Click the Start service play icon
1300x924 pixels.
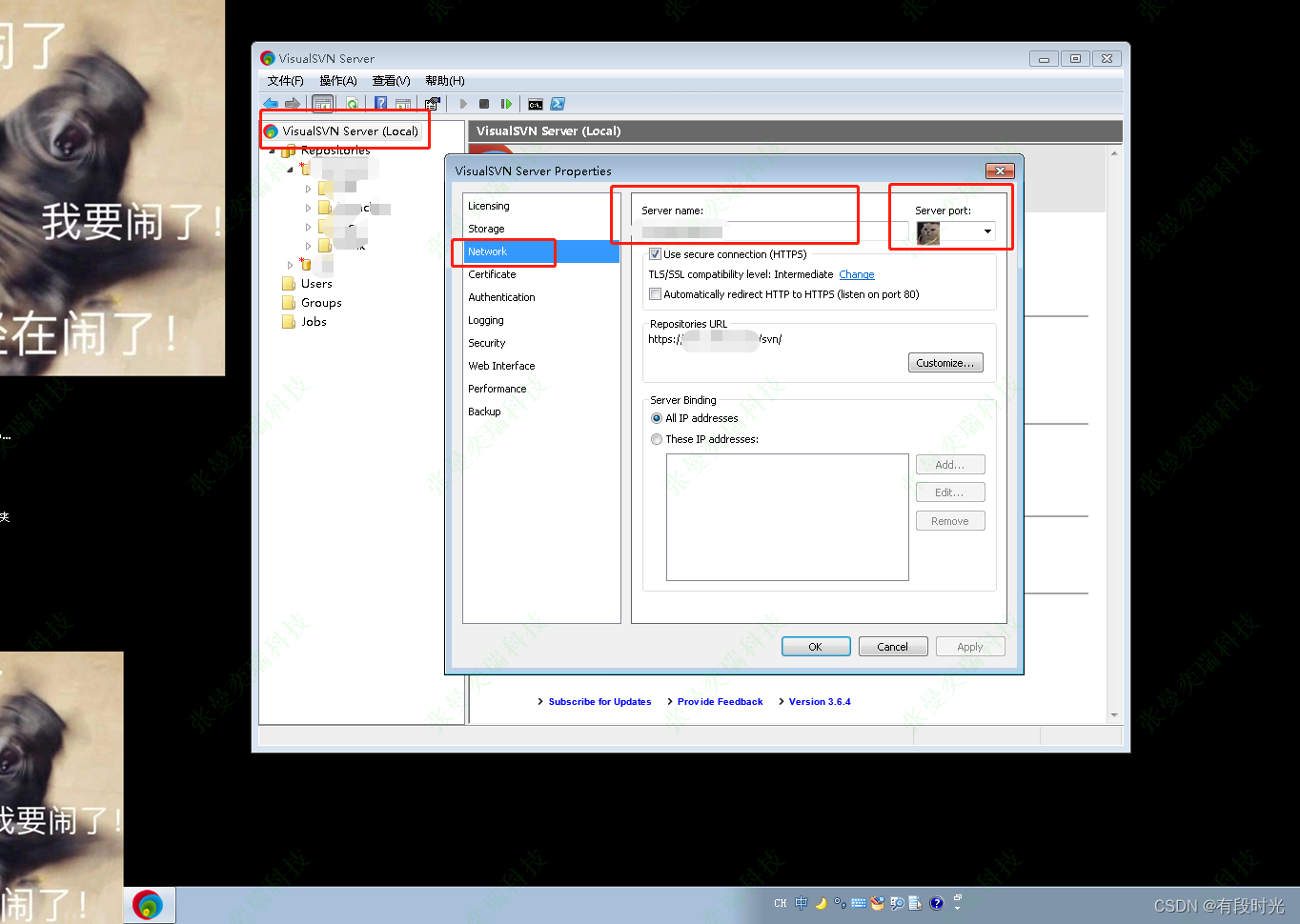(x=463, y=104)
